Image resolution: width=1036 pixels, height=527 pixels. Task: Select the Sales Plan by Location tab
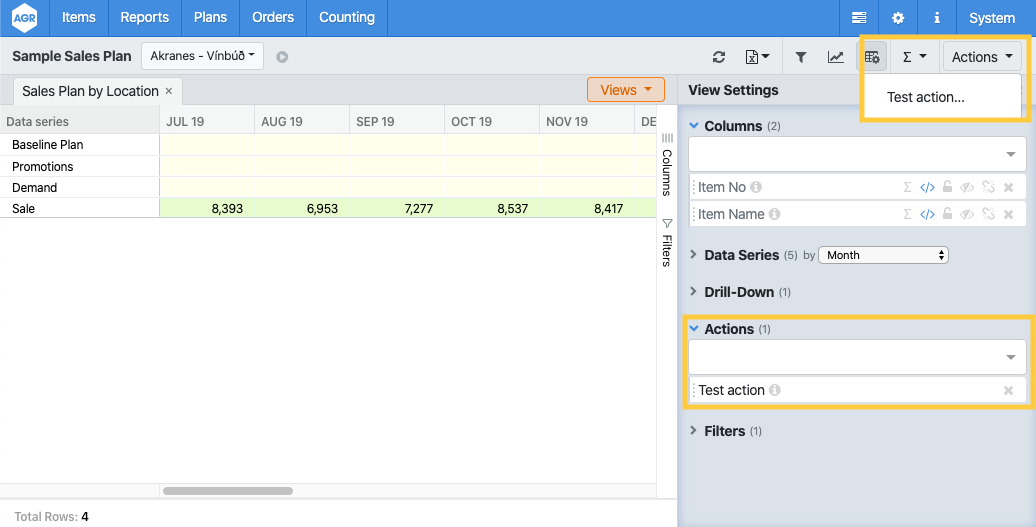[x=91, y=91]
